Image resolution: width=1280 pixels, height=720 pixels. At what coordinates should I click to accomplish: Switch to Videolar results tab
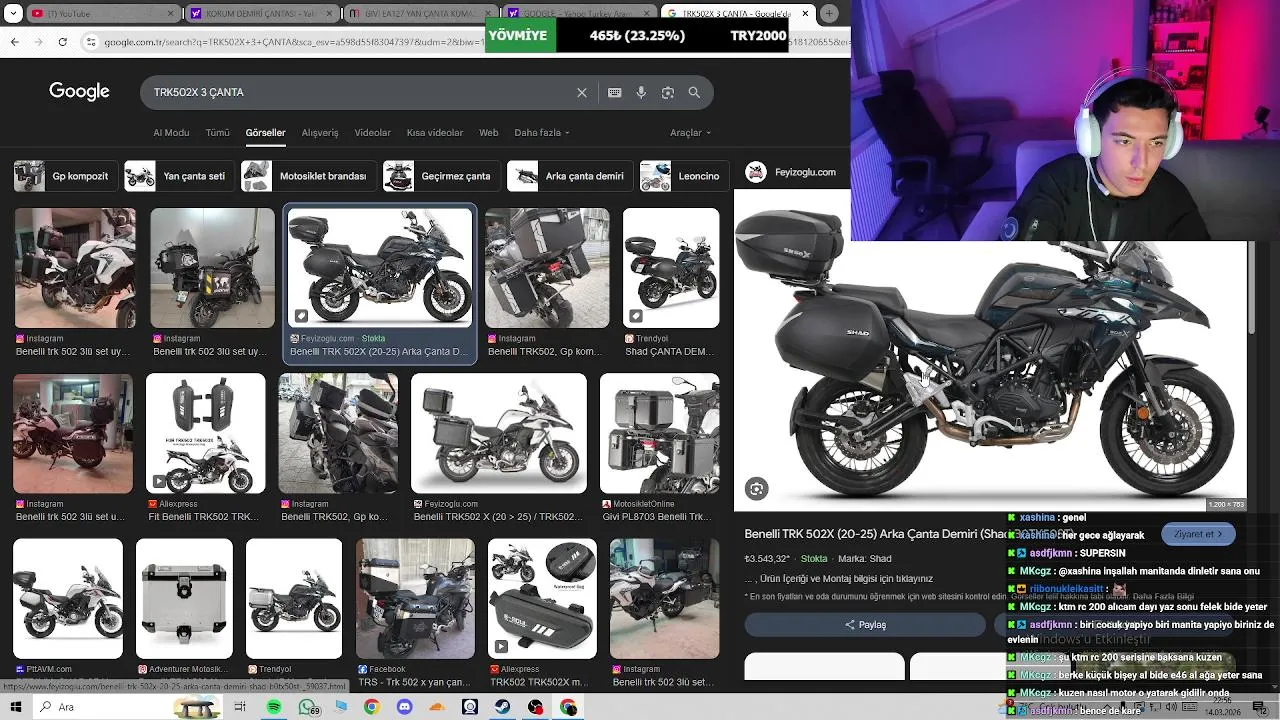[373, 132]
